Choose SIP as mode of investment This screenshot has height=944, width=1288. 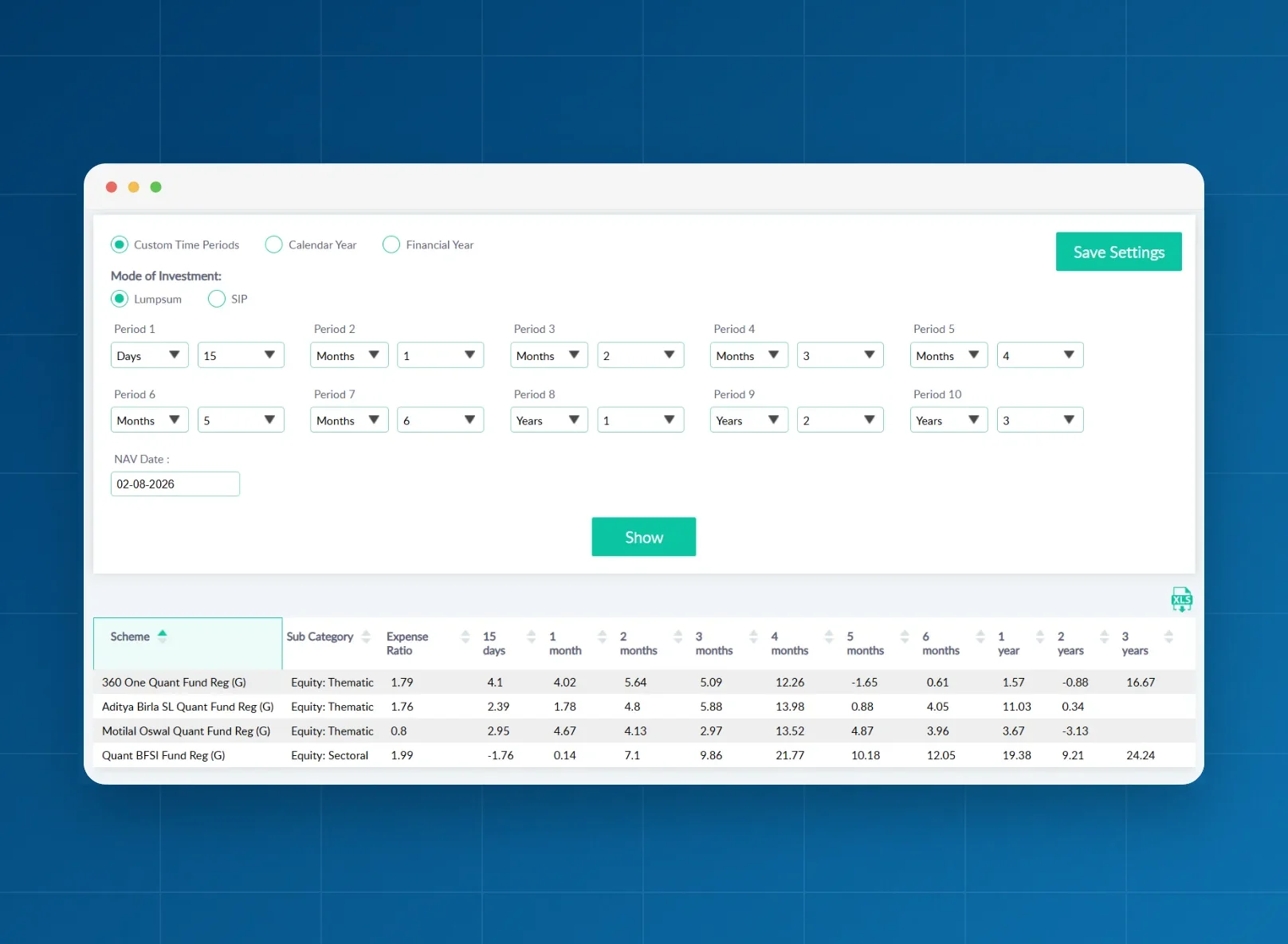click(217, 299)
